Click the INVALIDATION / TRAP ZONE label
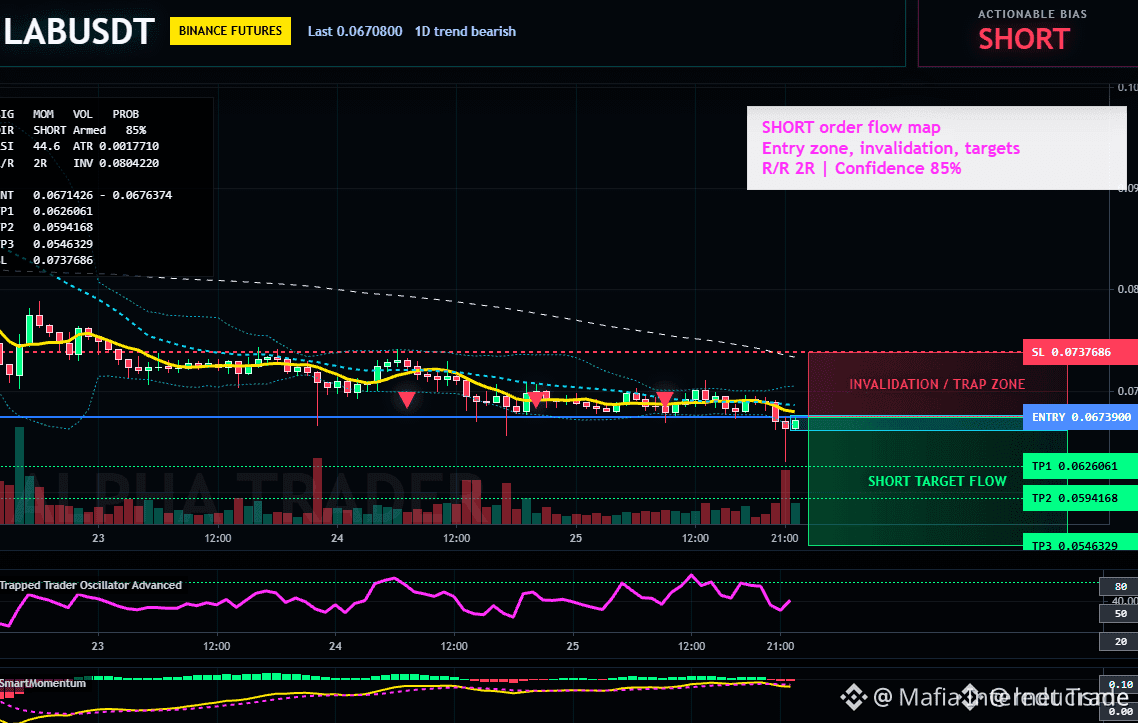 (937, 384)
